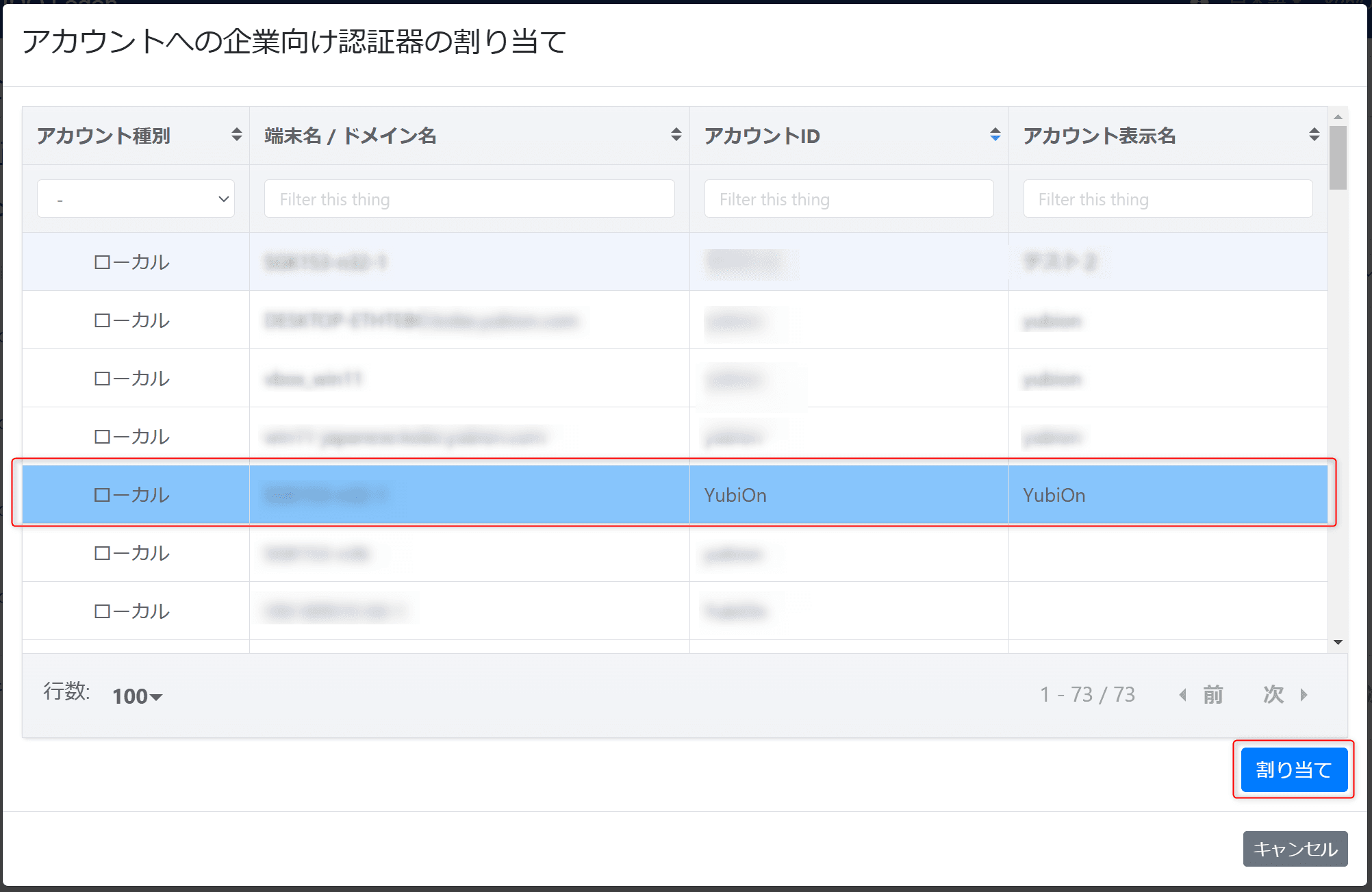Image resolution: width=1372 pixels, height=892 pixels.
Task: Focus the 端末名 / ドメイン名 filter field
Action: tap(470, 199)
